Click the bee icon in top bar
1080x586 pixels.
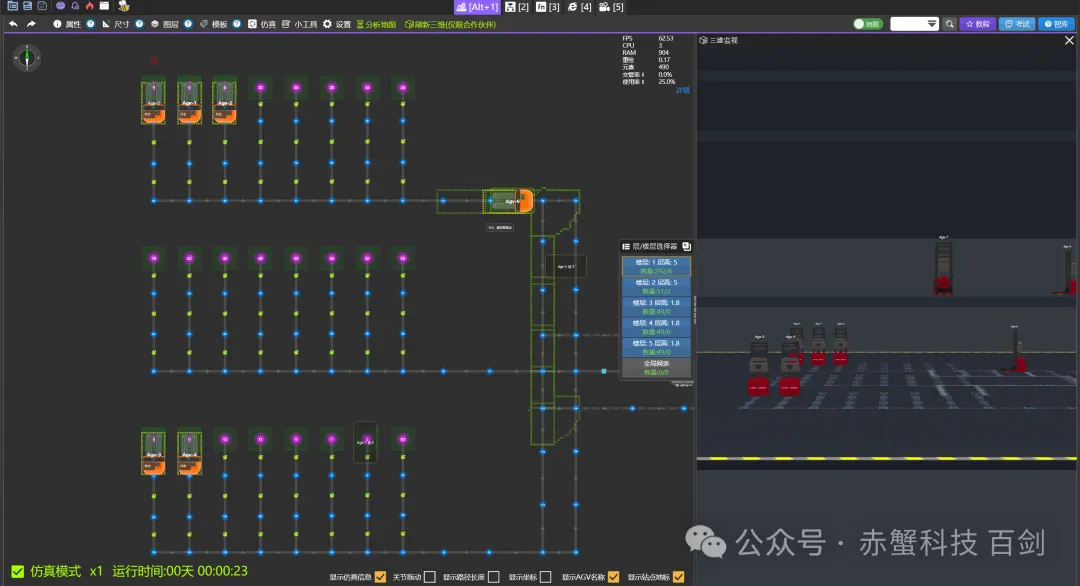(123, 6)
